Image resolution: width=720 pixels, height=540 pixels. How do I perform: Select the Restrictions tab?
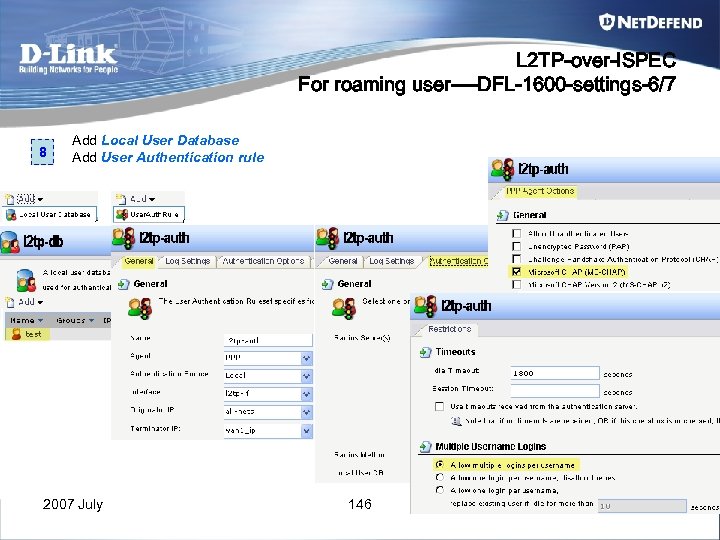[x=450, y=329]
